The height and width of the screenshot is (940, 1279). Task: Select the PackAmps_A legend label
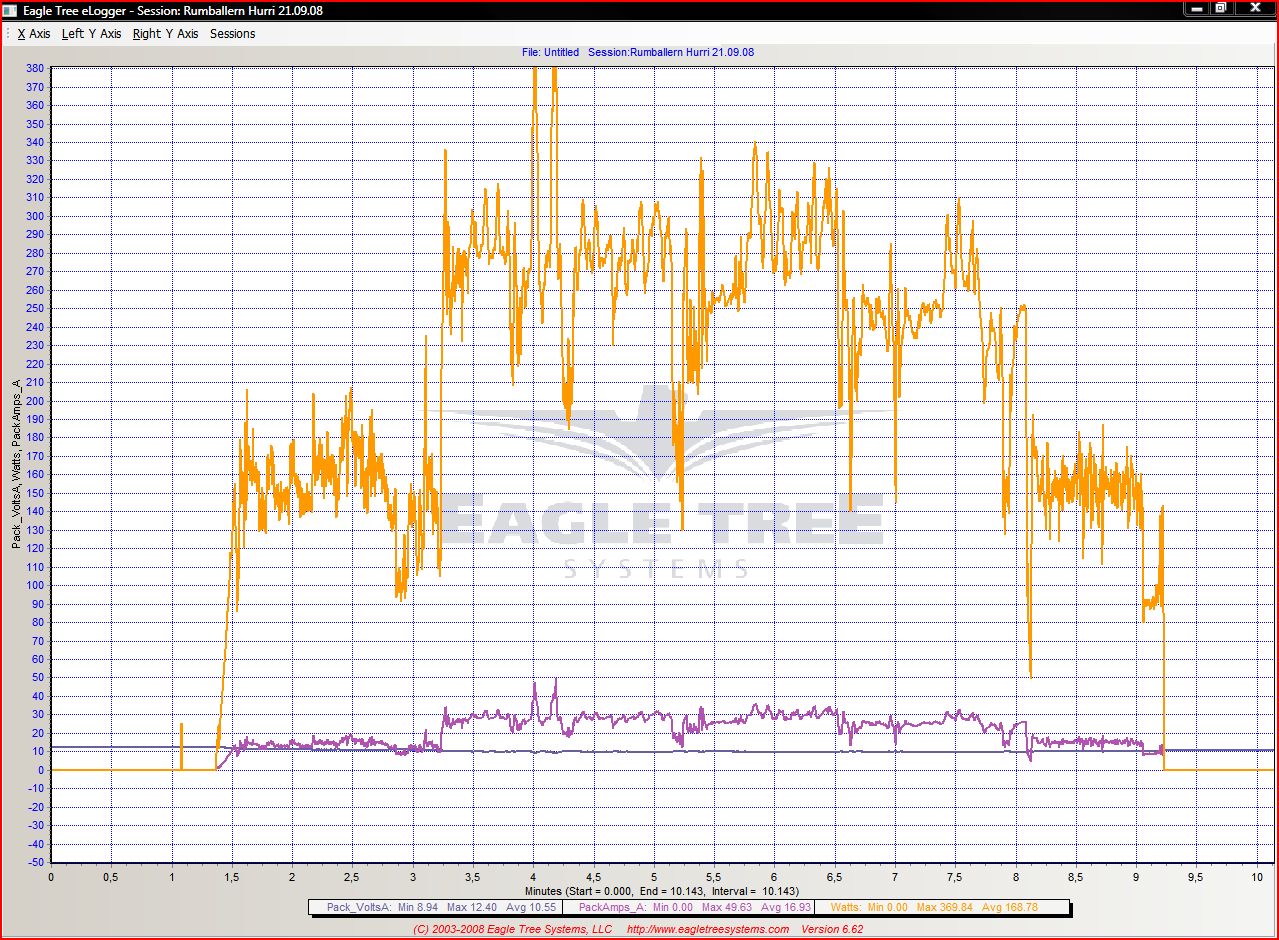tap(612, 908)
